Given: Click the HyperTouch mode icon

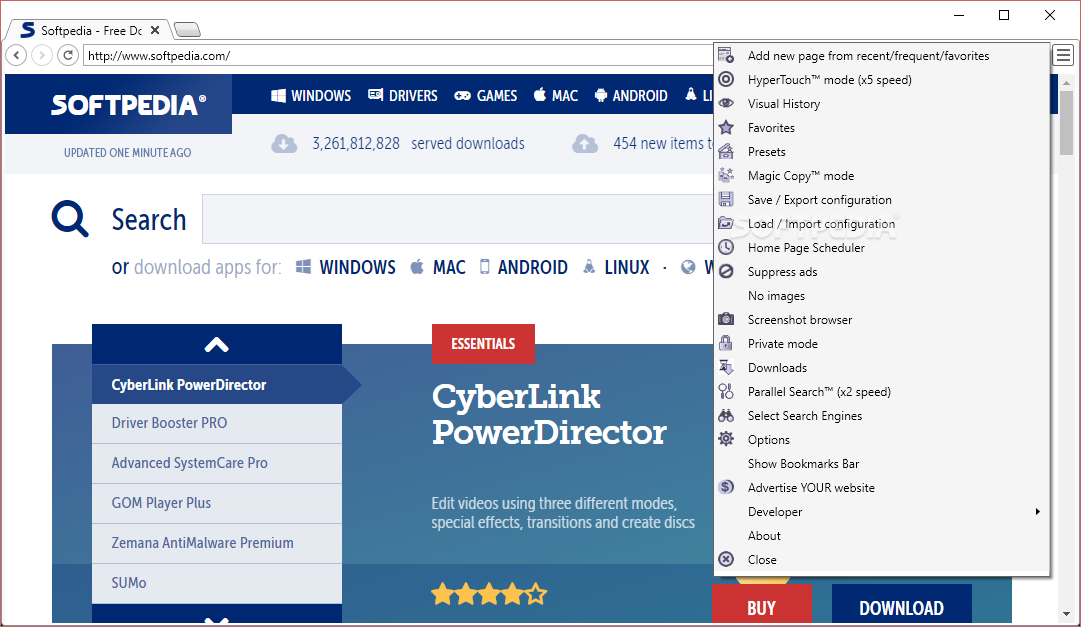Looking at the screenshot, I should [726, 79].
